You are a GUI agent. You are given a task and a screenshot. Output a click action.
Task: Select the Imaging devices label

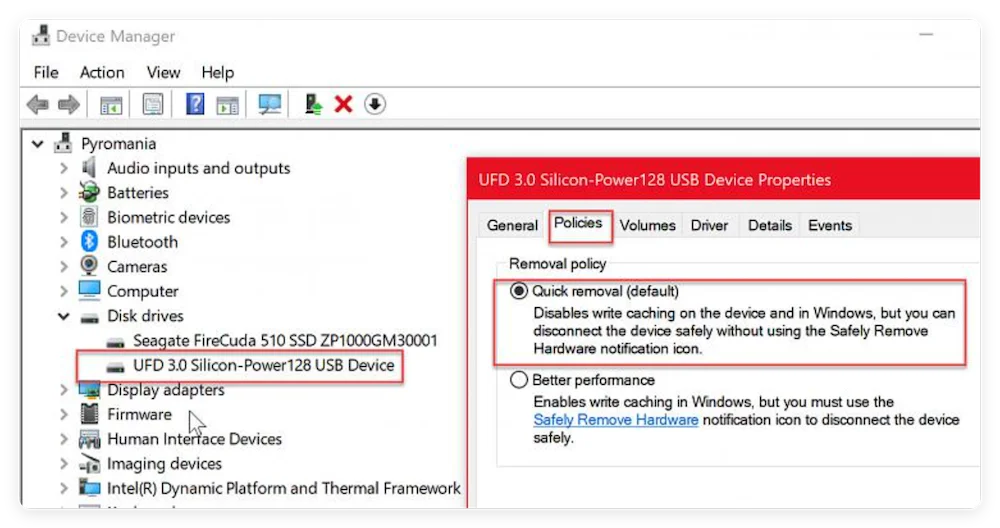164,464
